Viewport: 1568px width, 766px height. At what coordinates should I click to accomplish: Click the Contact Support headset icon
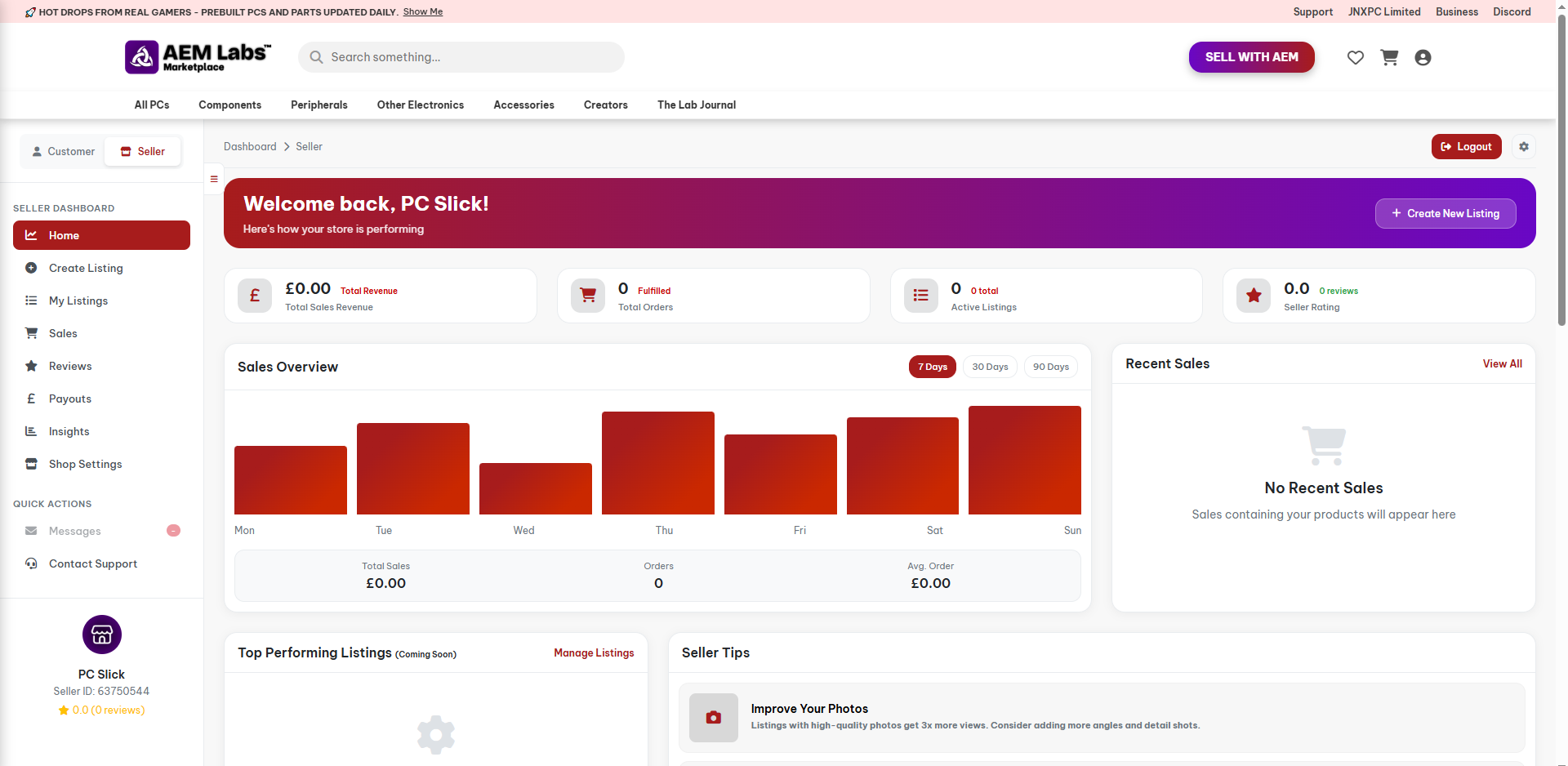click(31, 563)
